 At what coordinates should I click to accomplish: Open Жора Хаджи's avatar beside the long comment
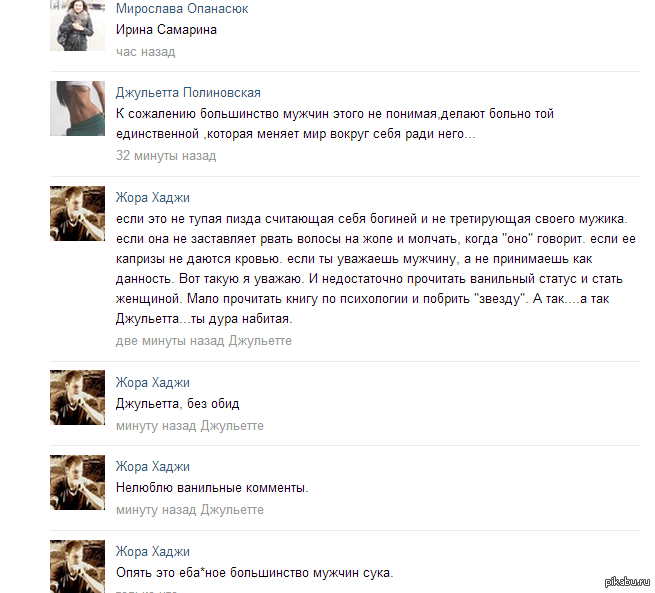point(77,213)
